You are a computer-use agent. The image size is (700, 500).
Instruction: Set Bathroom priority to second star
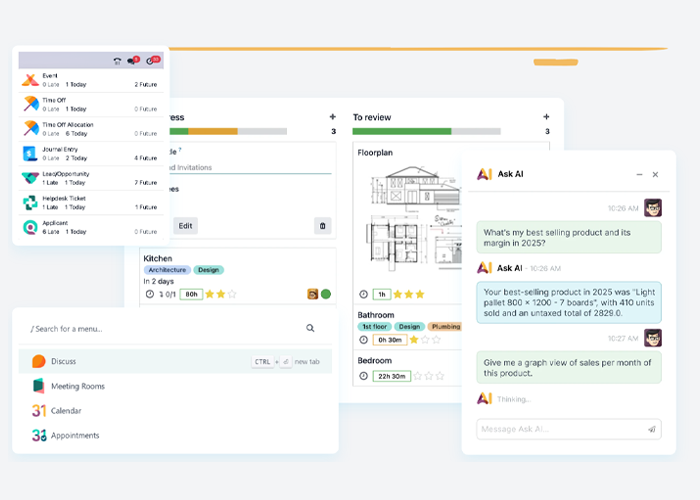[425, 340]
